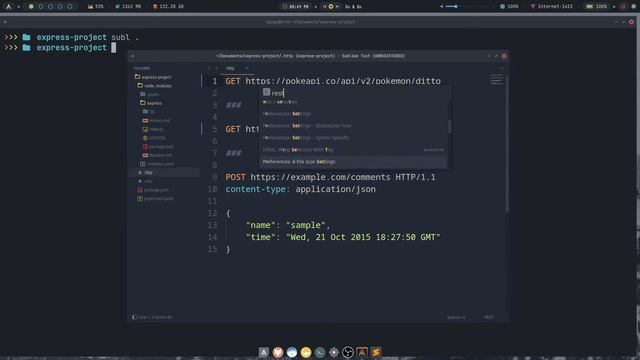Image resolution: width=640 pixels, height=360 pixels.
Task: Switch to the second workspace dot
Action: 41,7
